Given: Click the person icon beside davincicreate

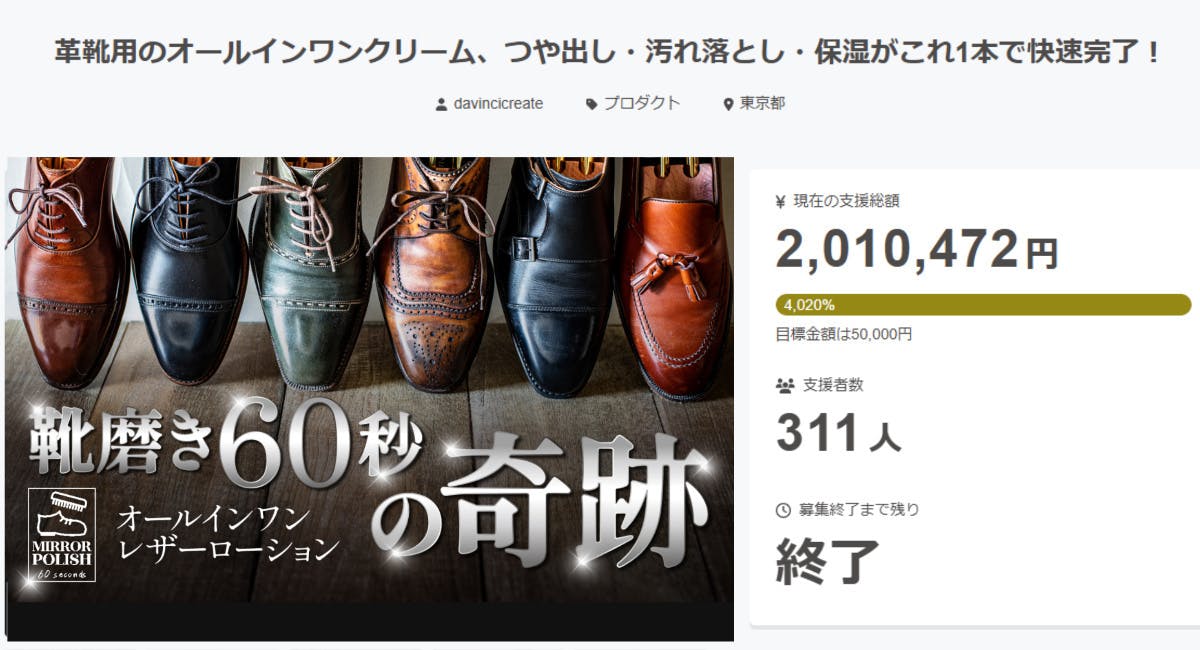Looking at the screenshot, I should point(441,104).
